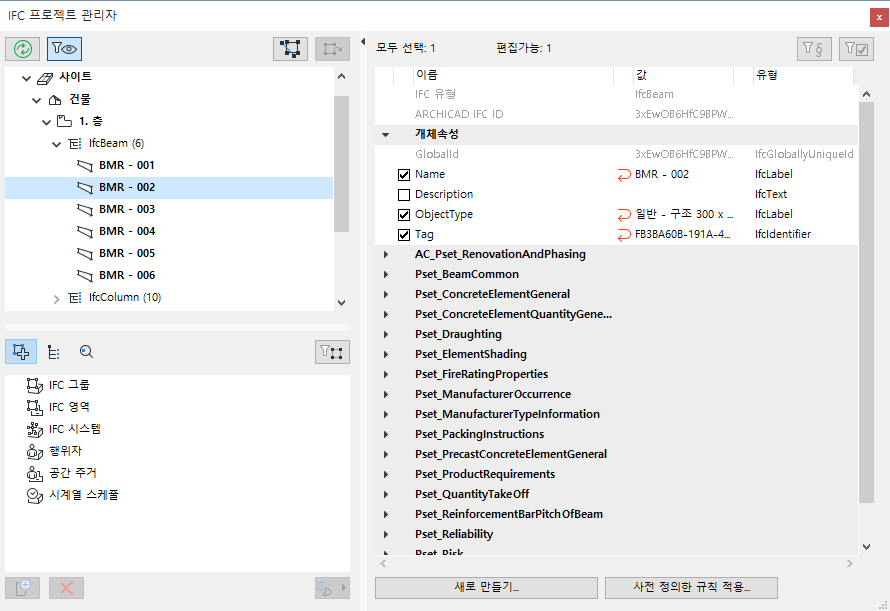Screen dimensions: 890x611
Task: Close the IFC 프로젝트 관리자 window
Action: pyautogui.click(x=879, y=18)
